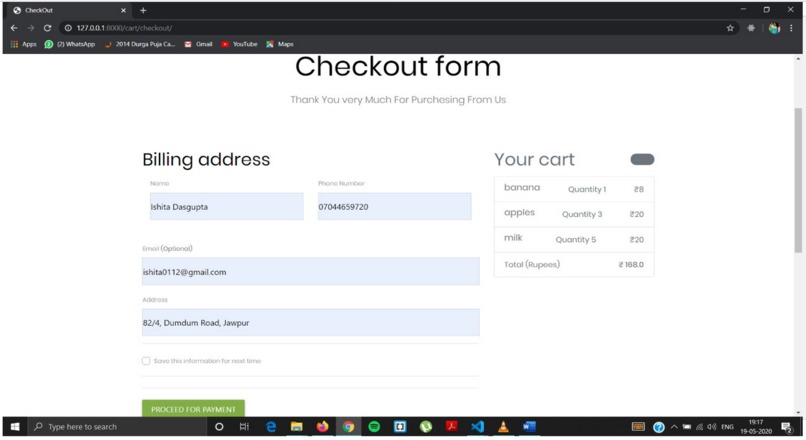Open the blue help tray icon
The height and width of the screenshot is (440, 806).
[658, 427]
